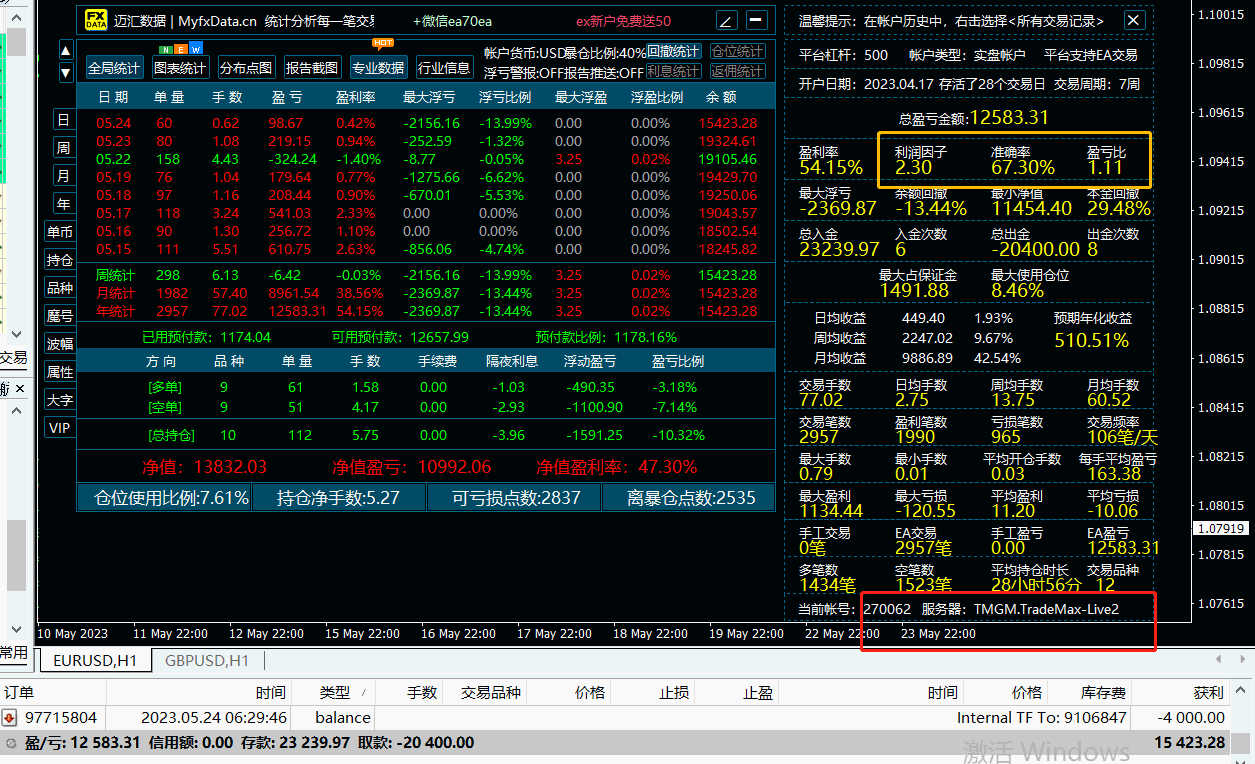Click the balance order row icon
This screenshot has width=1255, height=764.
pos(9,717)
